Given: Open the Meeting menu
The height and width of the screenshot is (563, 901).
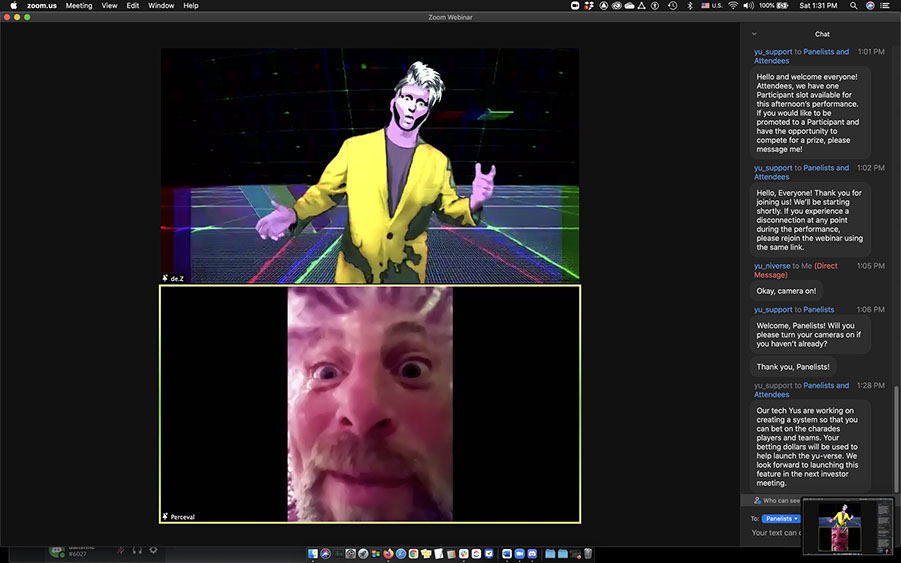Looking at the screenshot, I should pyautogui.click(x=79, y=6).
